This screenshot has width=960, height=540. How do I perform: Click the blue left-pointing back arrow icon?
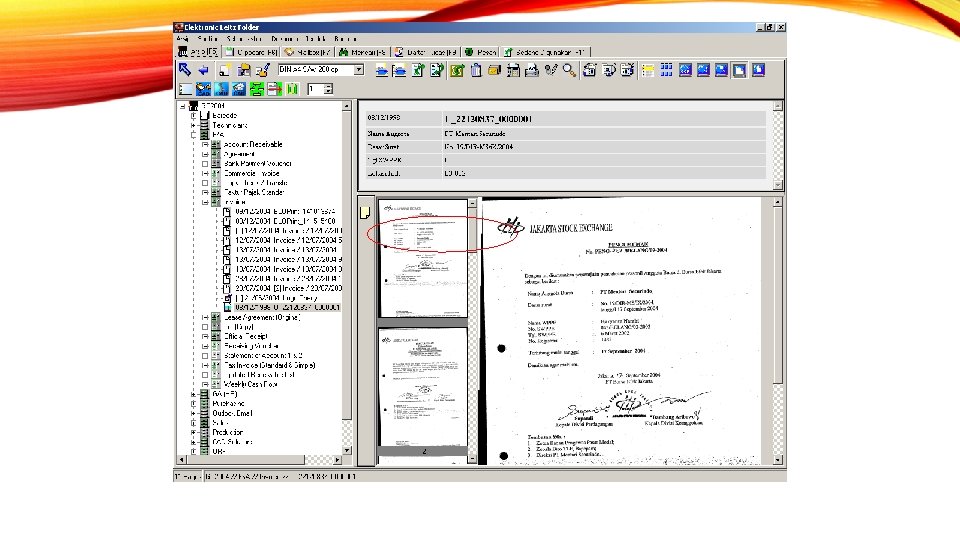click(203, 70)
